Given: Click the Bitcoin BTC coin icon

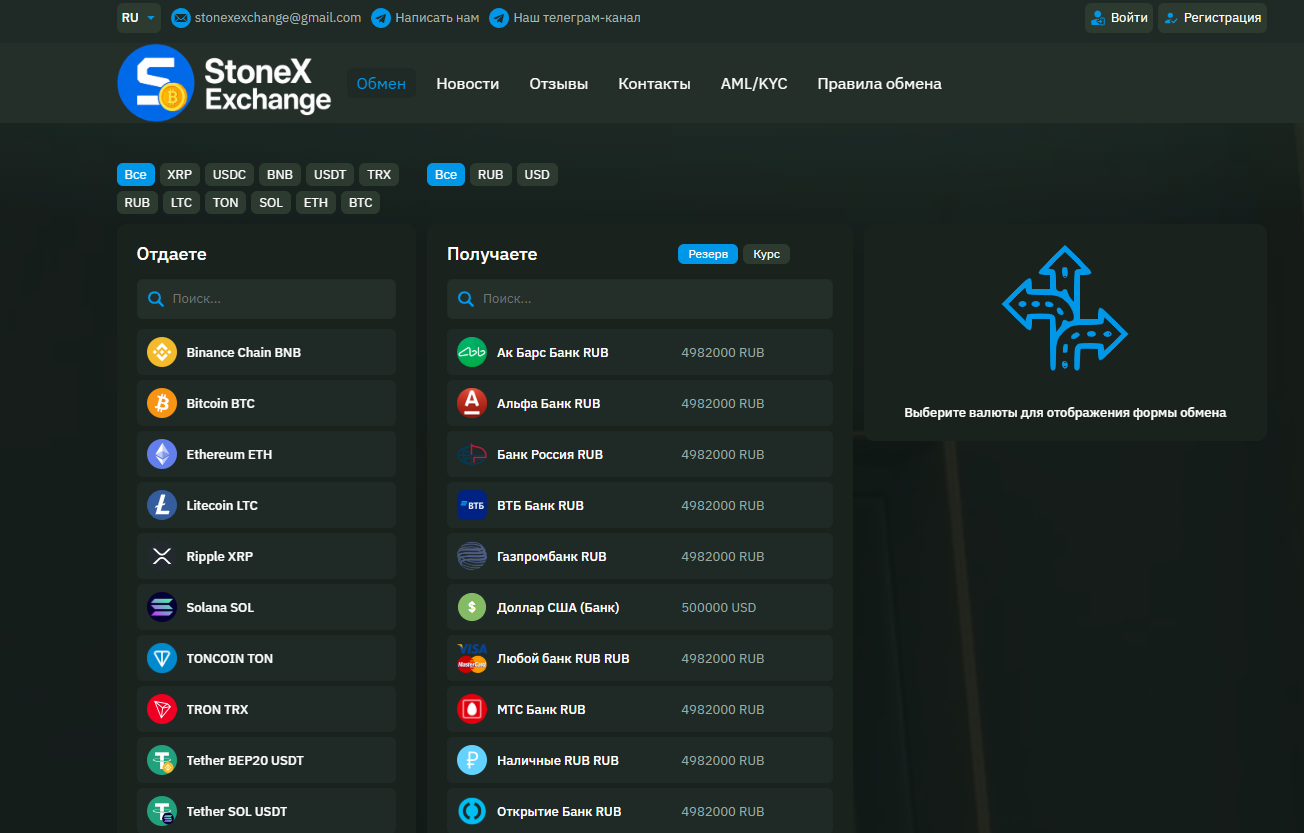Looking at the screenshot, I should click(x=162, y=403).
